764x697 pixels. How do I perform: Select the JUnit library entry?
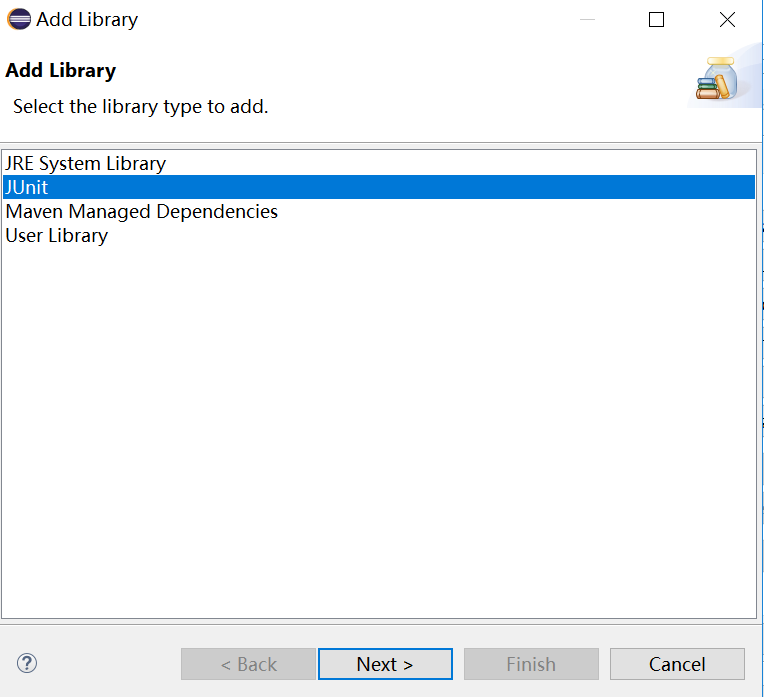coord(379,187)
